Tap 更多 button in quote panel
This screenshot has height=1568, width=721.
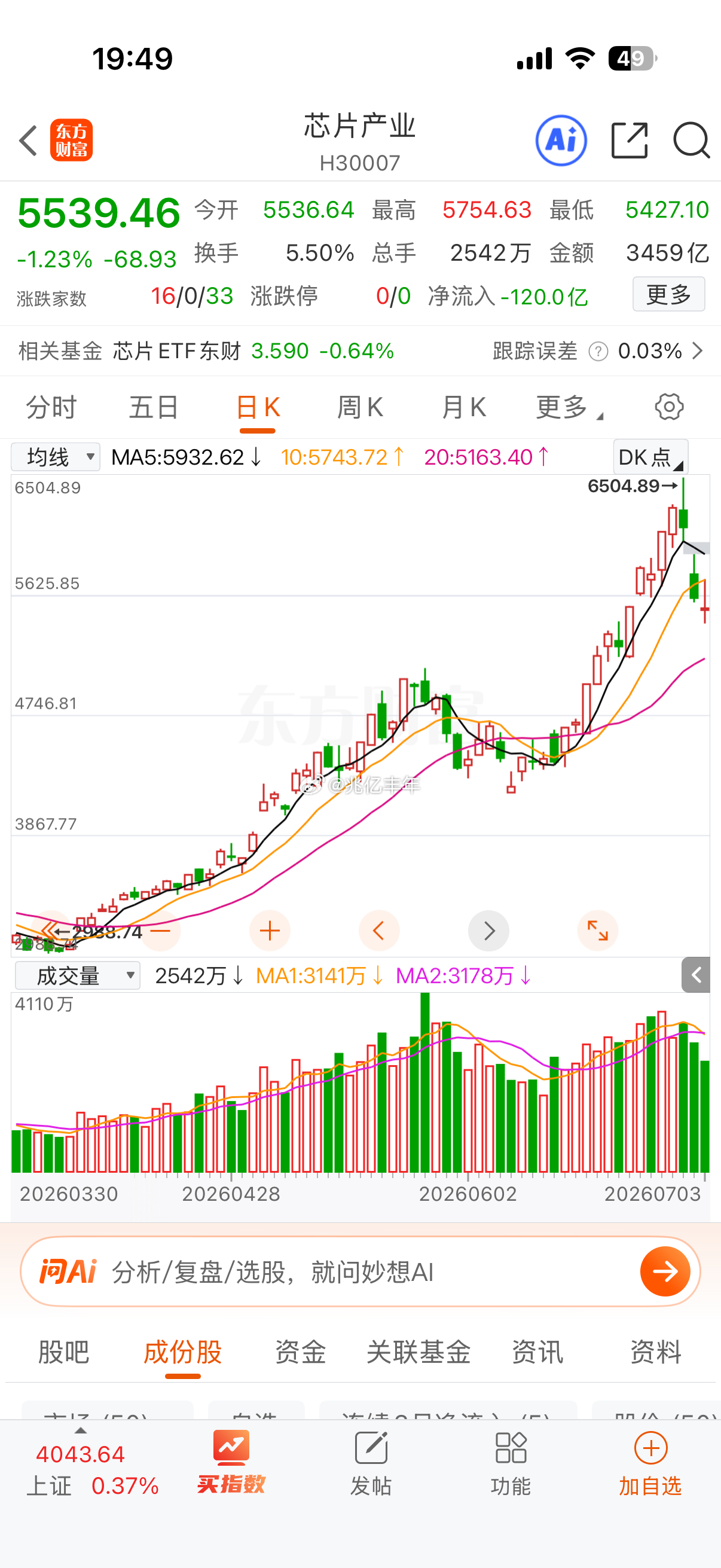pos(668,294)
